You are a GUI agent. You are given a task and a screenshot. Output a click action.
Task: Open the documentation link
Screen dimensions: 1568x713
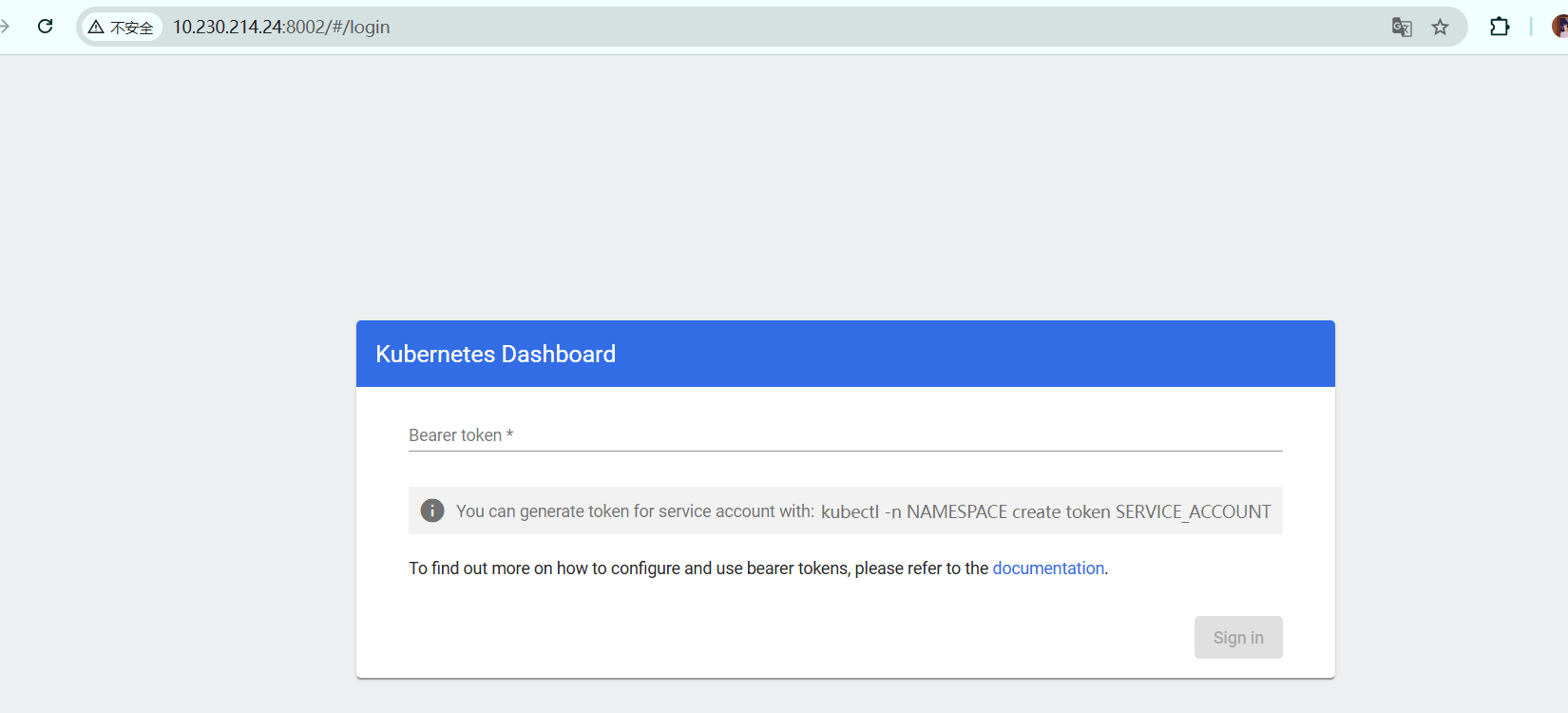point(1048,568)
